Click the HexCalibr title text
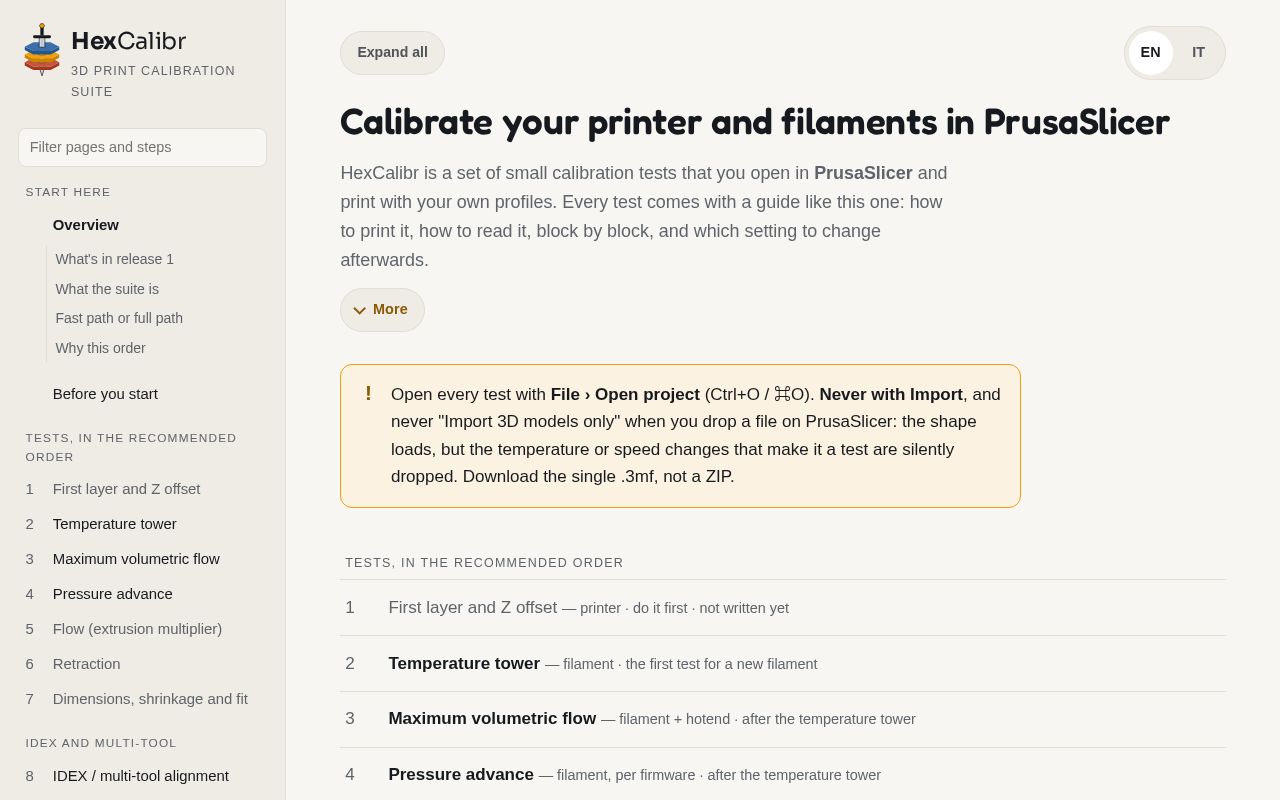 (x=128, y=41)
